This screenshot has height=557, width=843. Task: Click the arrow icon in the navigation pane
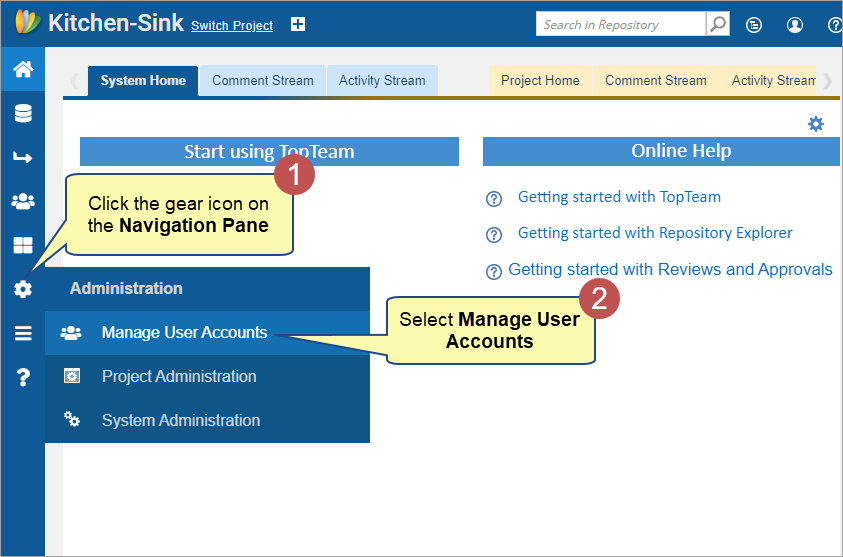coord(23,158)
